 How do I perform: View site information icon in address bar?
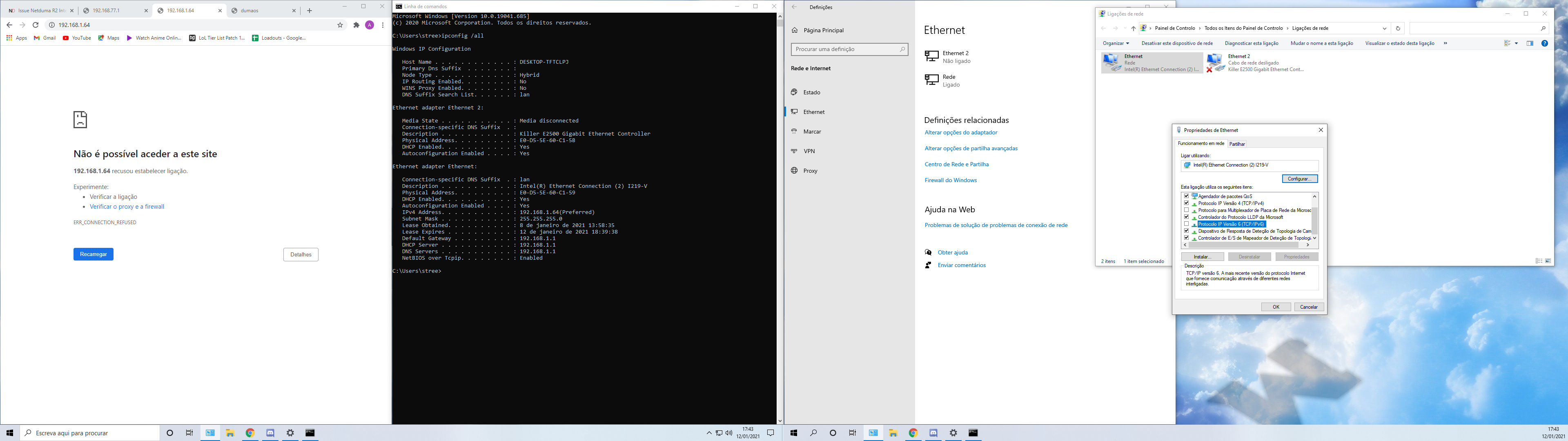52,25
